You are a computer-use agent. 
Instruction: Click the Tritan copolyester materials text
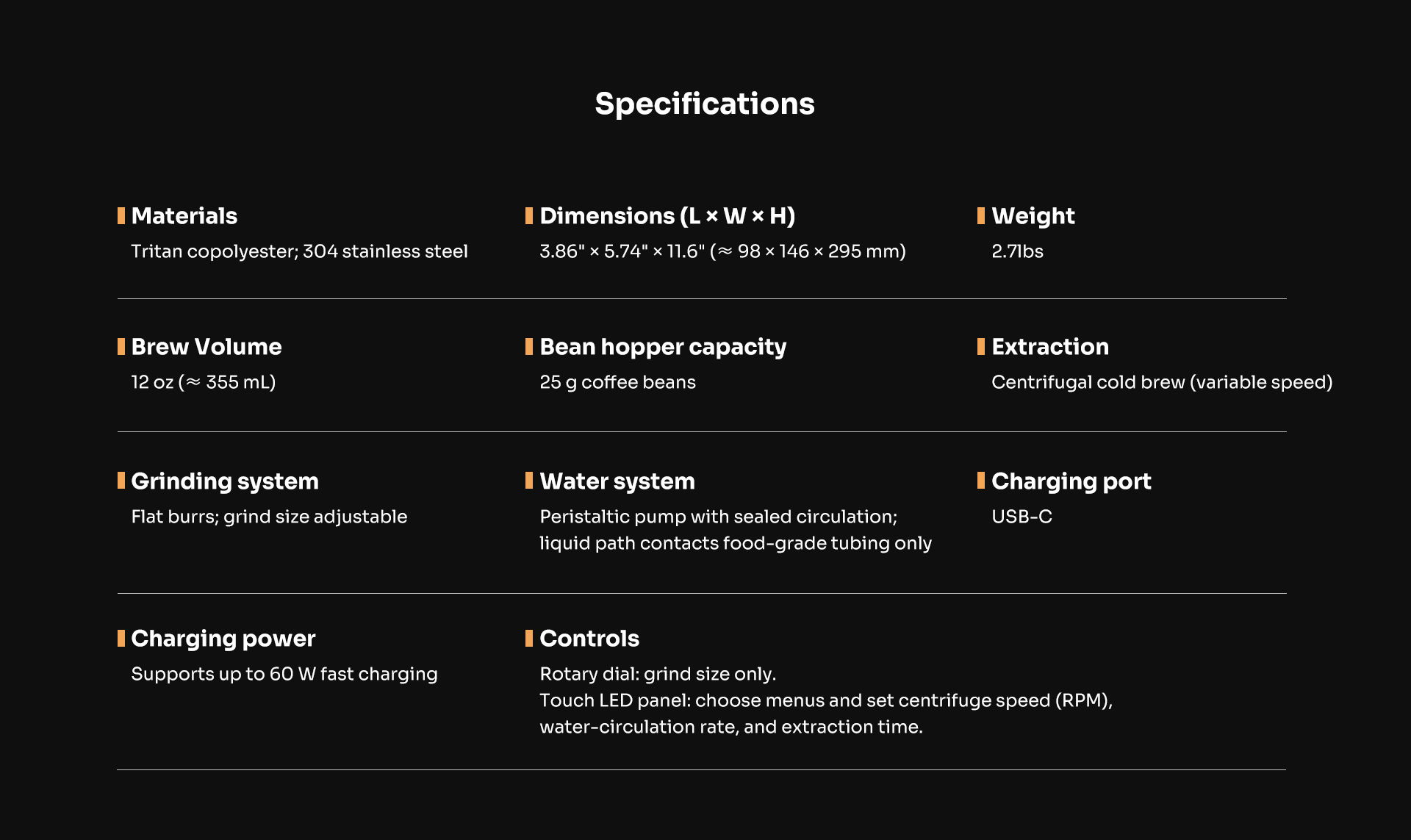299,251
